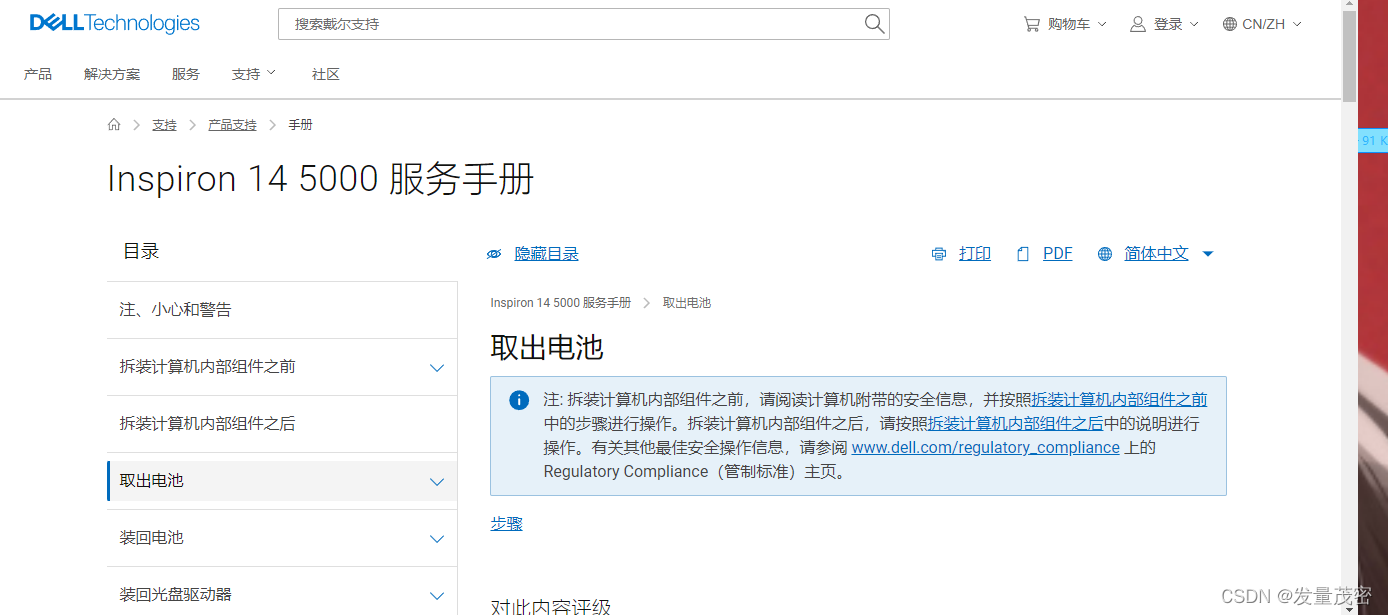Select 装回电池 contents entry

tap(282, 538)
